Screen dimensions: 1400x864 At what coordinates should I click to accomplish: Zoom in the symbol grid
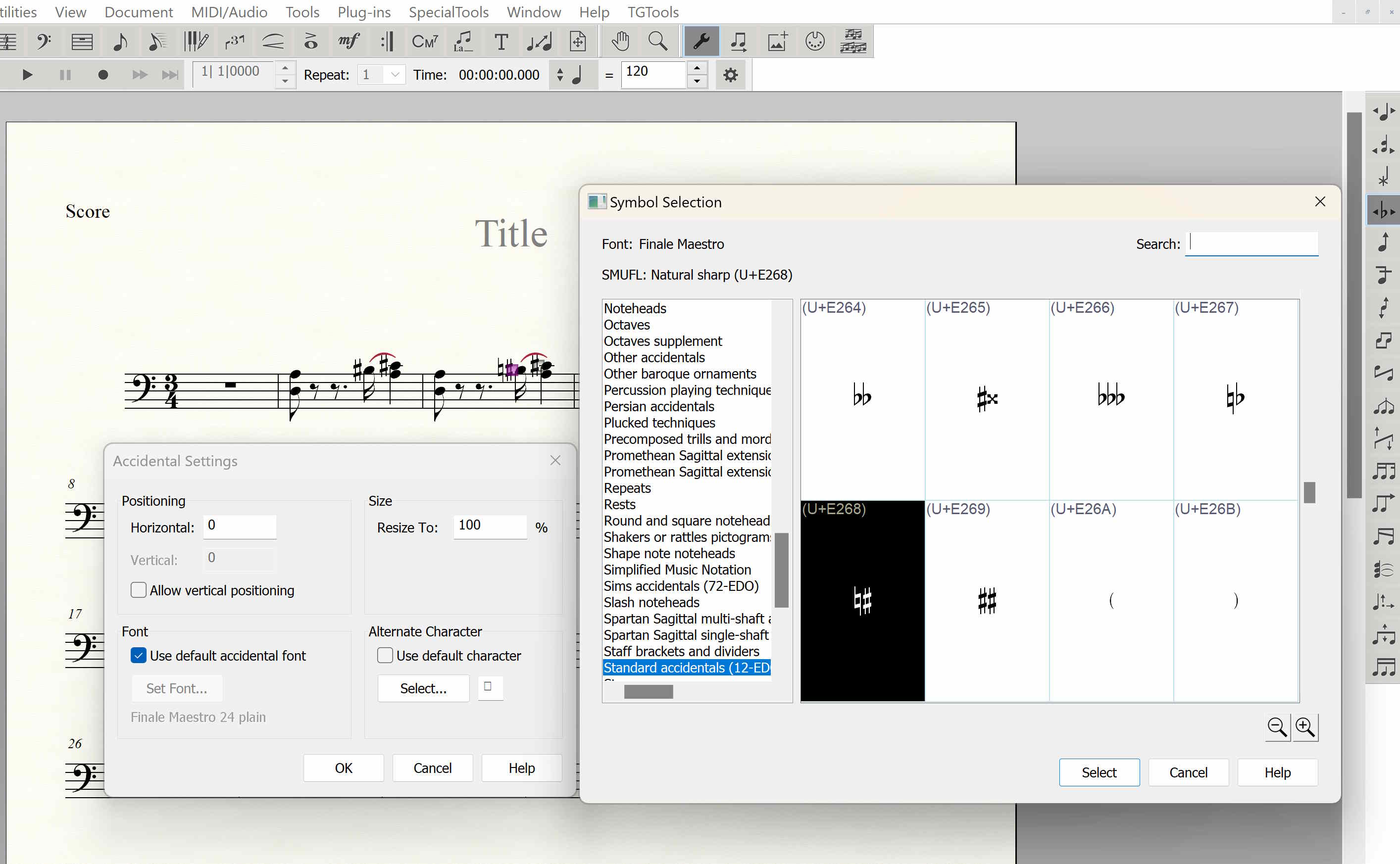pyautogui.click(x=1305, y=727)
